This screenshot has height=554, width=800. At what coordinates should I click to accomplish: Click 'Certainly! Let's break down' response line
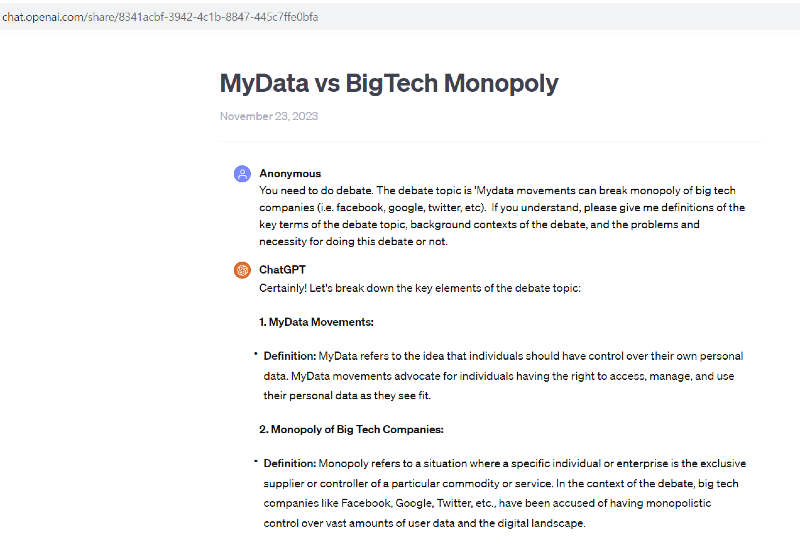[x=420, y=288]
